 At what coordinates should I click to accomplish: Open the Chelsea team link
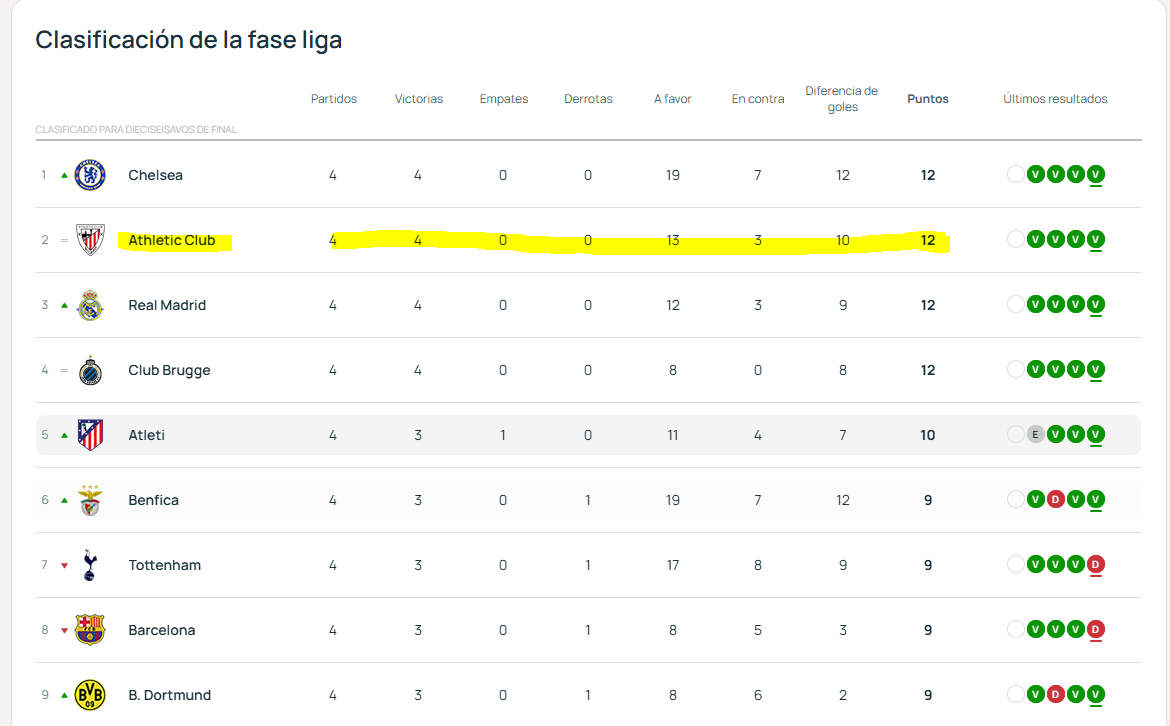click(x=155, y=175)
